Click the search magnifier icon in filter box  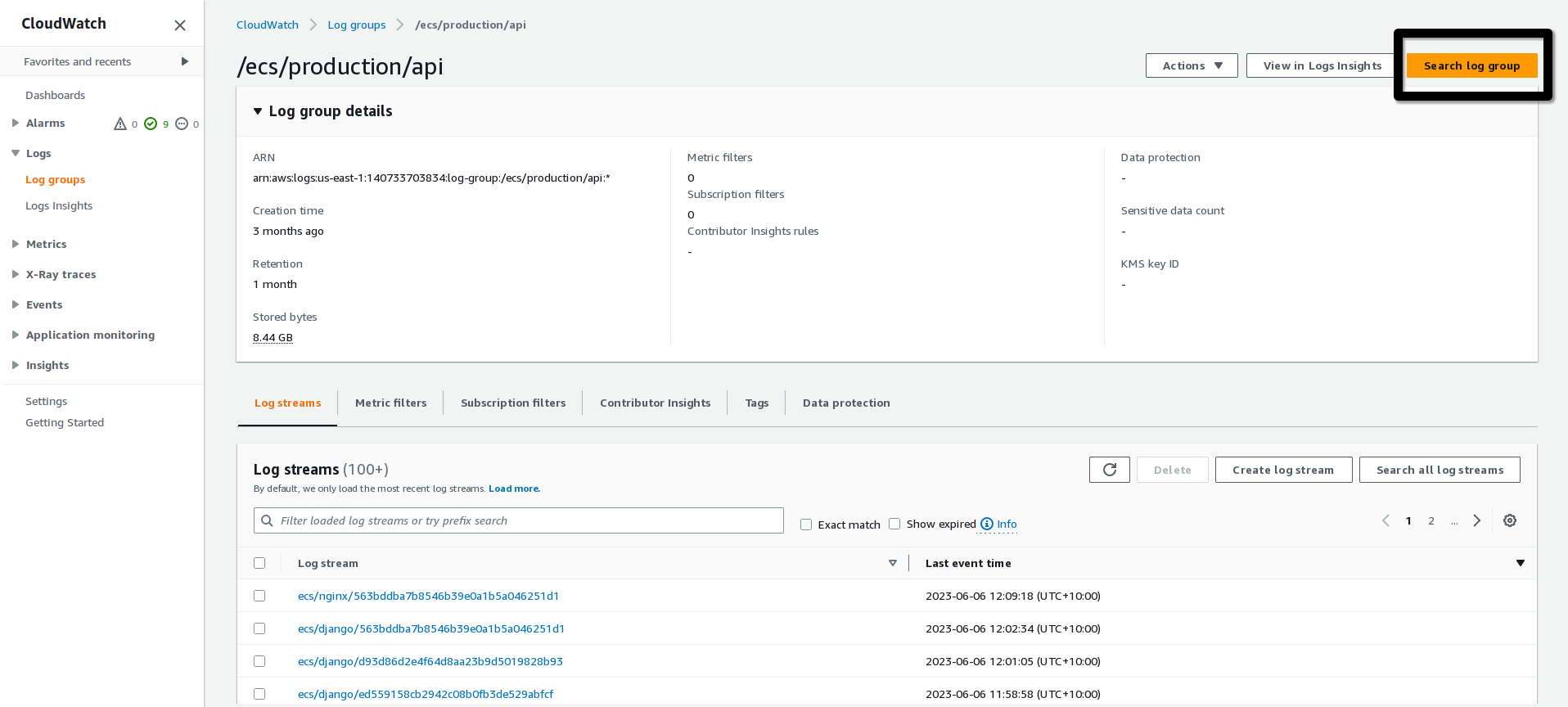click(267, 520)
